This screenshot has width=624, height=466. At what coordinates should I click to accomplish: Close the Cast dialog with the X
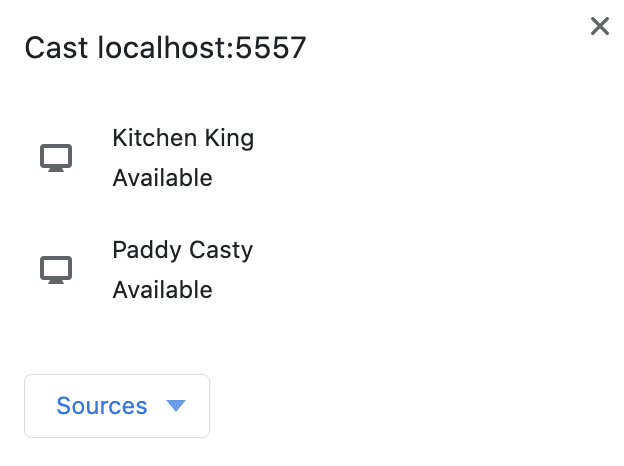(x=600, y=27)
